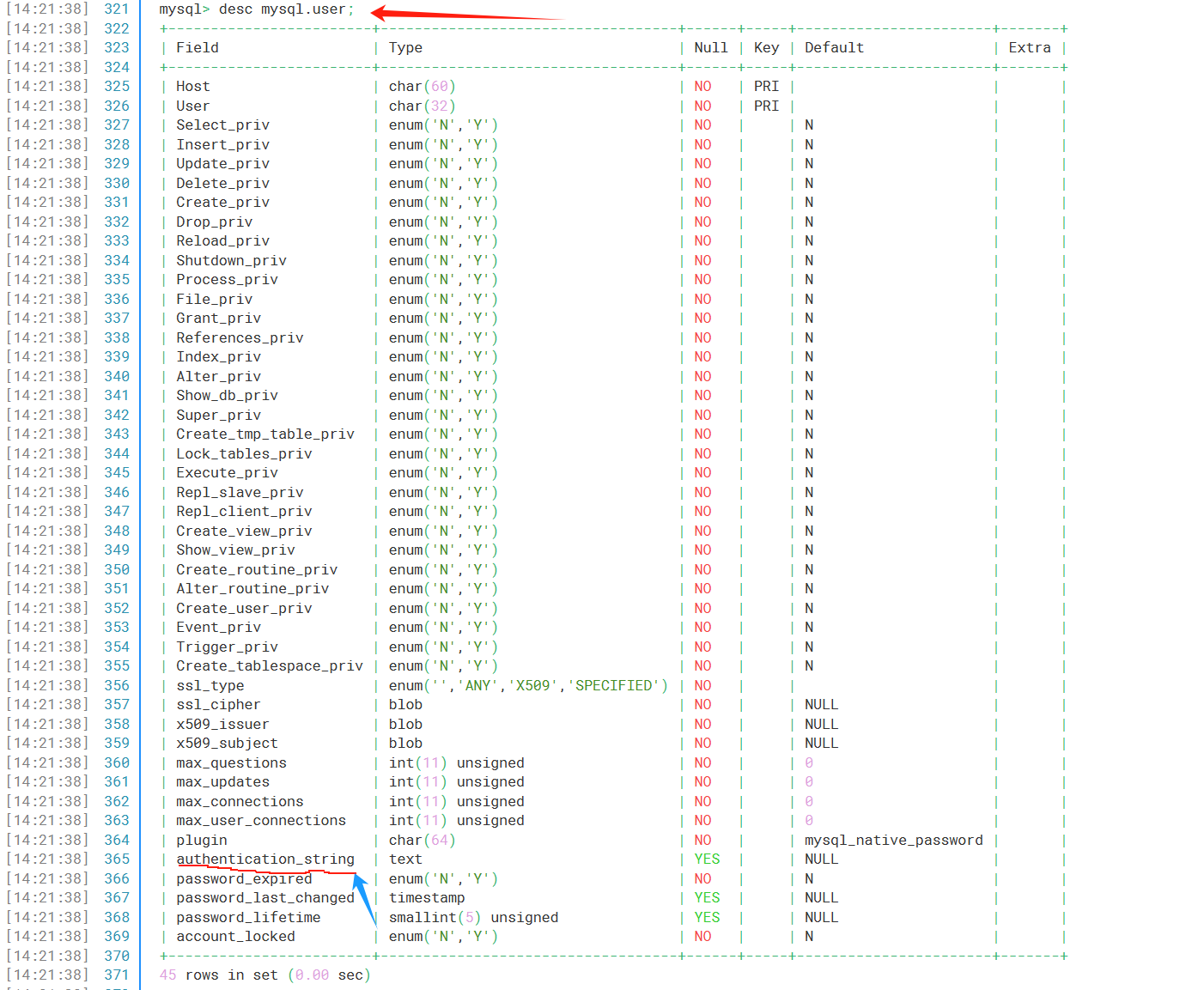This screenshot has width=1204, height=990.
Task: Click the PRI key in User row
Action: click(767, 106)
